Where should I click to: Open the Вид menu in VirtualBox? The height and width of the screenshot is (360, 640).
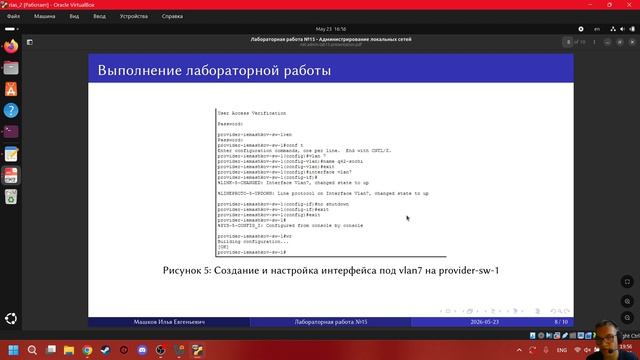pos(74,16)
